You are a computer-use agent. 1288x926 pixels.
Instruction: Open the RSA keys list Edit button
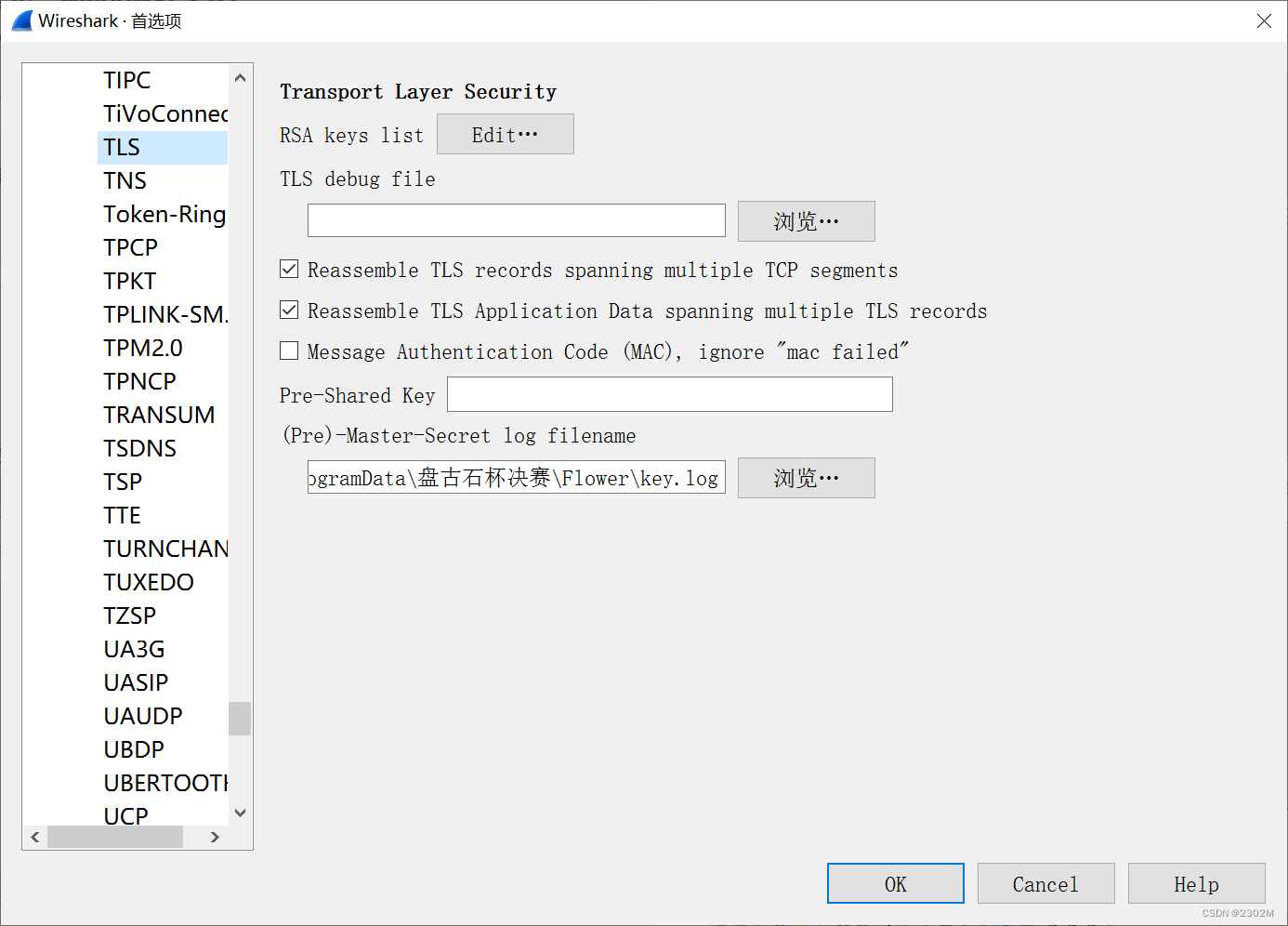tap(506, 135)
